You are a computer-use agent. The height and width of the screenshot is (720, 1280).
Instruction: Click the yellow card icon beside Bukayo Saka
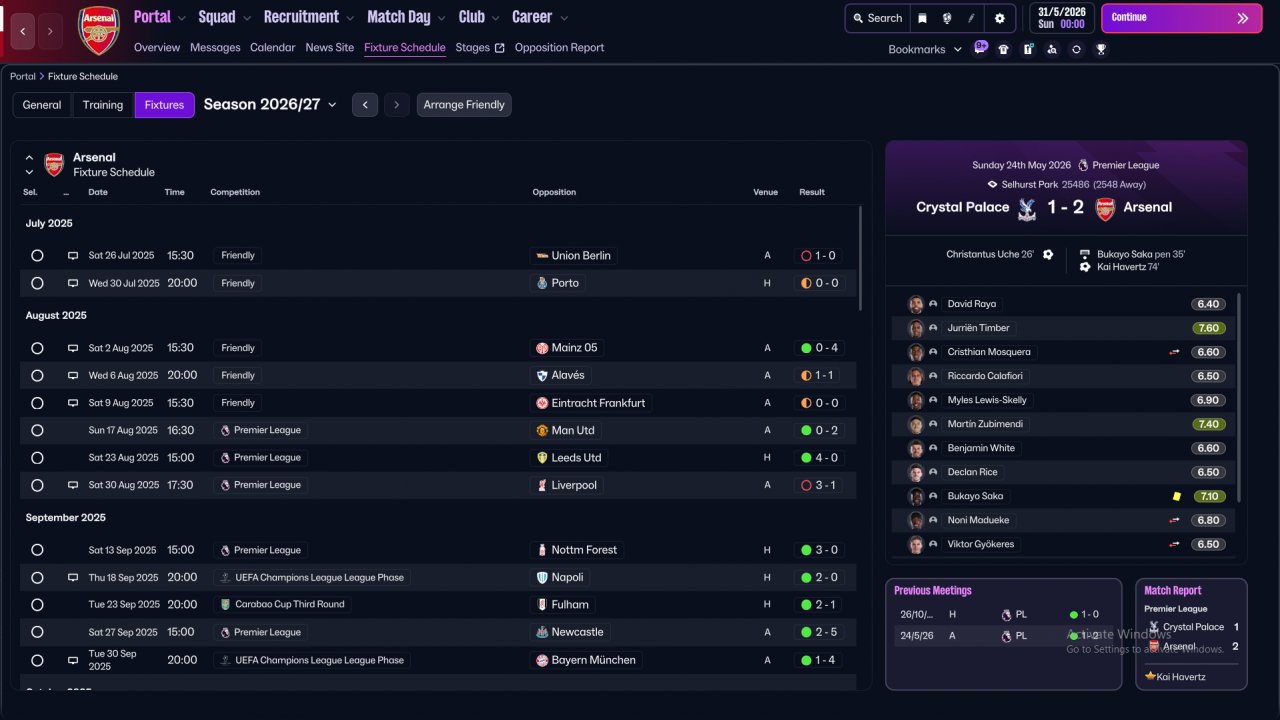click(1177, 496)
